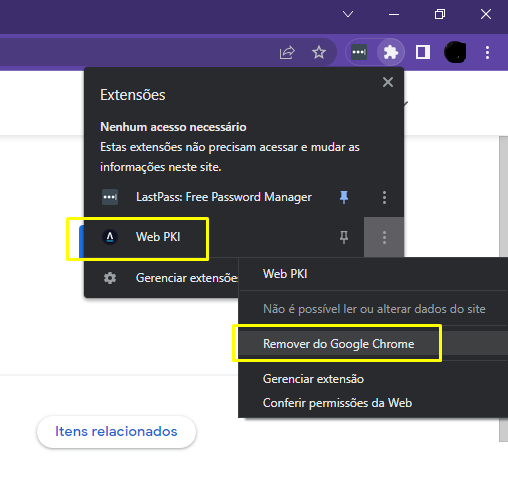Minimize the Chrome window
This screenshot has height=481, width=508.
[x=394, y=14]
